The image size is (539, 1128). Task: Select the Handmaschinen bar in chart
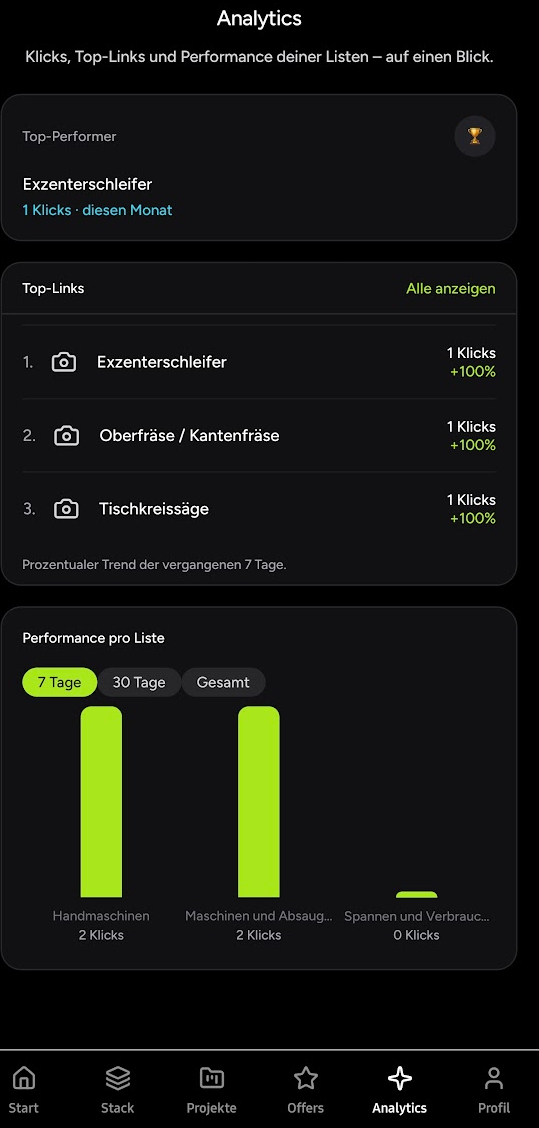coord(101,801)
